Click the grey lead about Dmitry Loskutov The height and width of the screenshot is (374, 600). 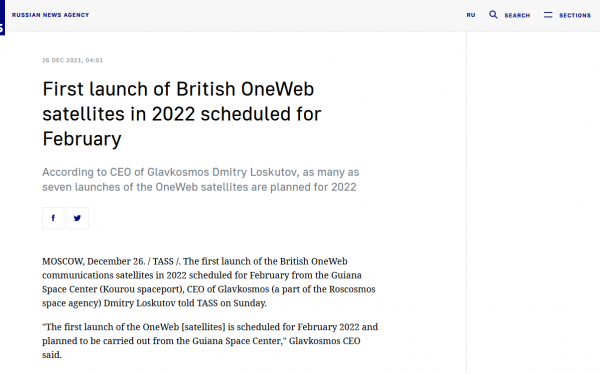201,180
